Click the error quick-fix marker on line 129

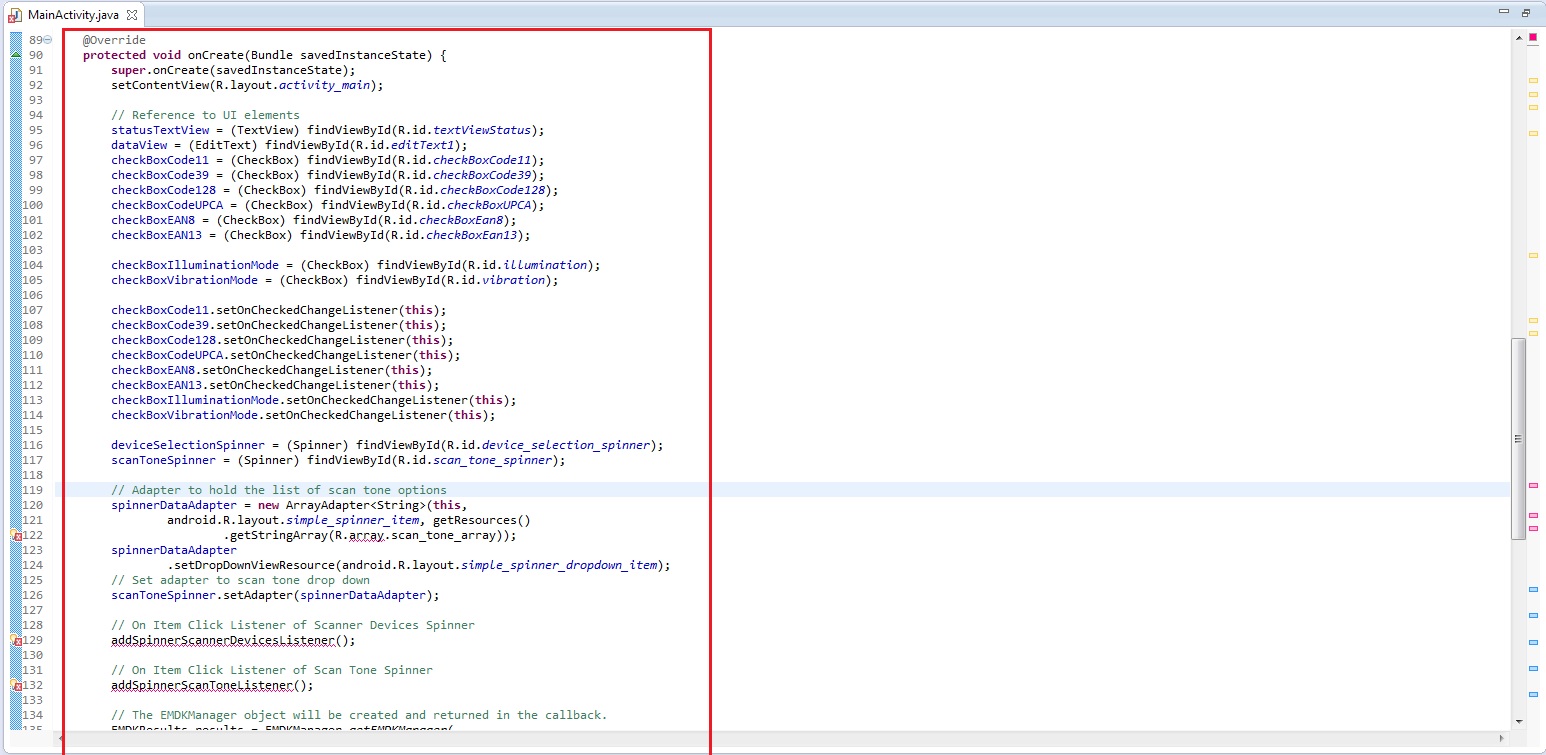coord(16,640)
